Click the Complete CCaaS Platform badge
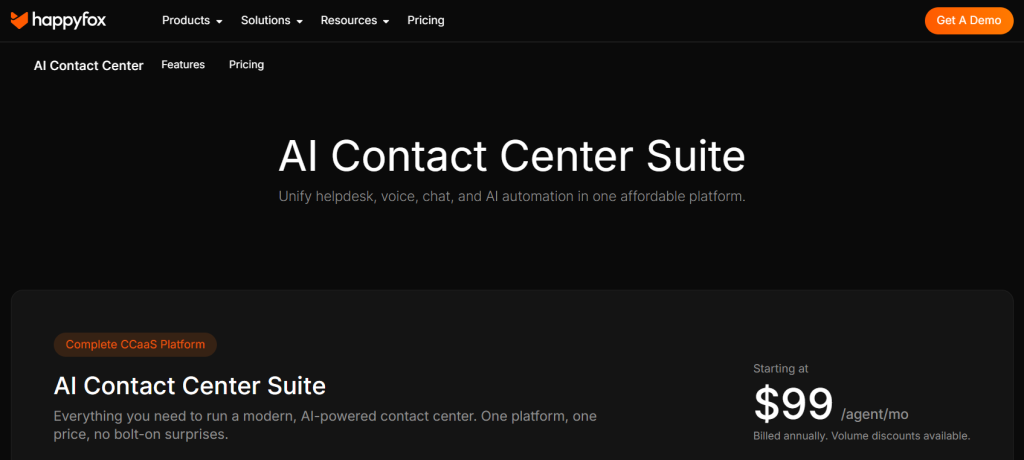 coord(135,344)
